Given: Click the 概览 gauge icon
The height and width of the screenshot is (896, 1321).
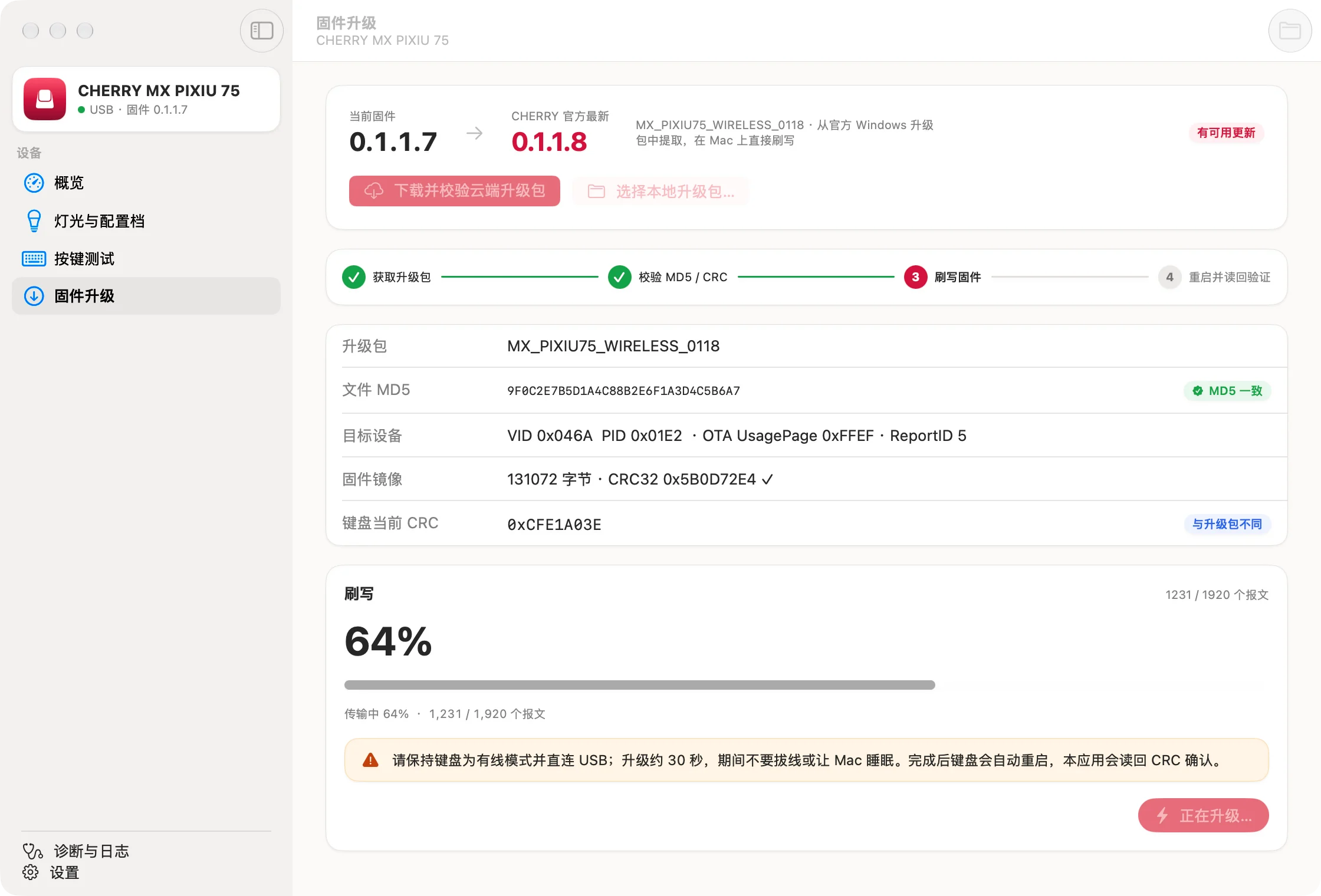Looking at the screenshot, I should (34, 183).
